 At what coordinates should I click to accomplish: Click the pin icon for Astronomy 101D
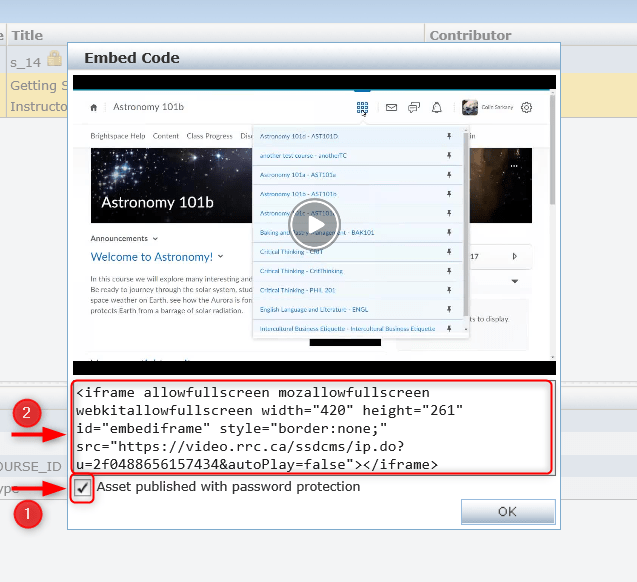tap(449, 135)
